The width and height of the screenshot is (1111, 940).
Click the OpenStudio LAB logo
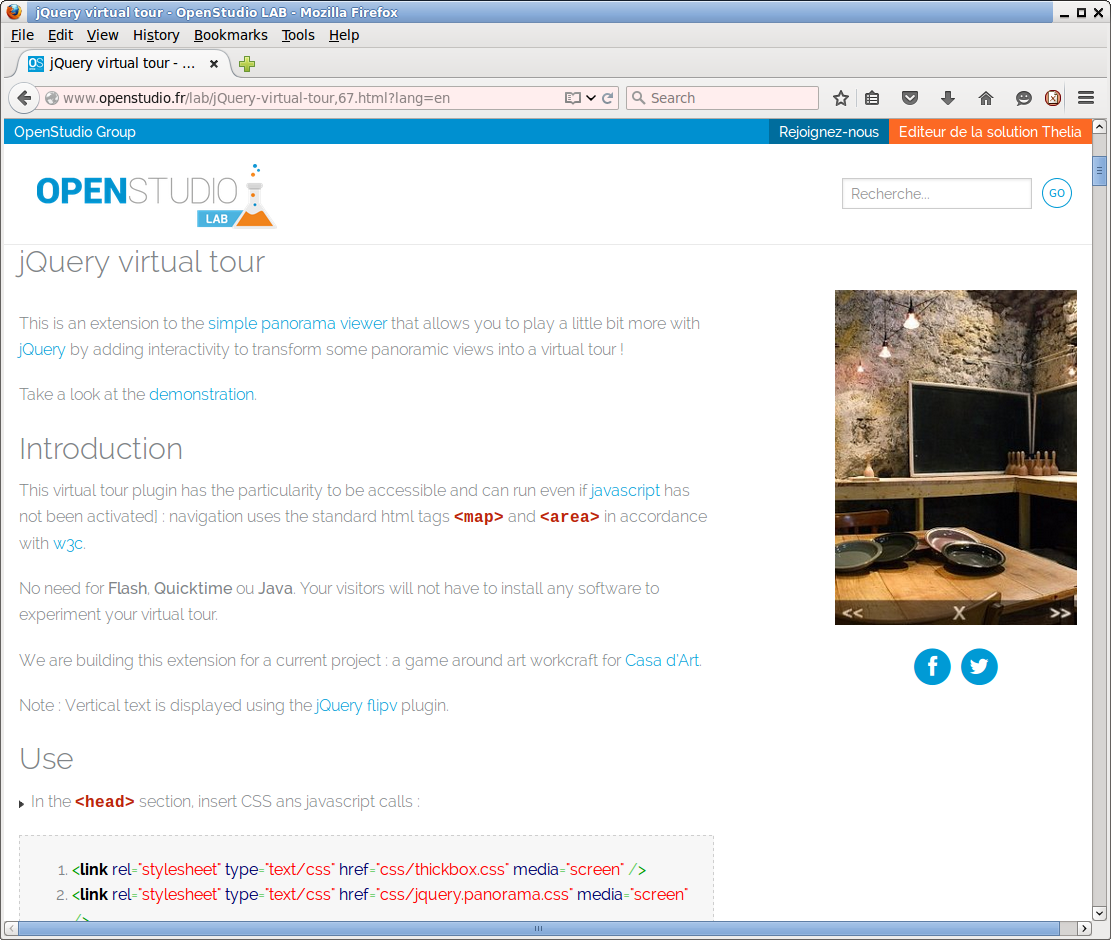pos(155,196)
